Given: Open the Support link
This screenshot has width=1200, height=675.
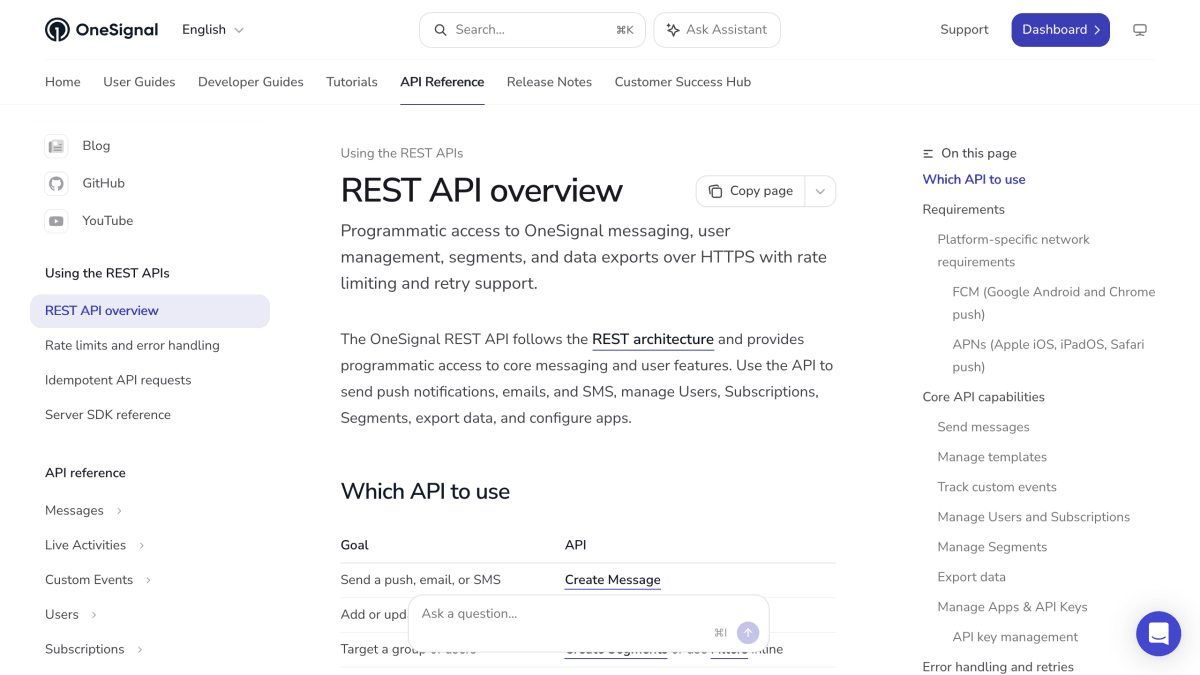Looking at the screenshot, I should pyautogui.click(x=964, y=30).
